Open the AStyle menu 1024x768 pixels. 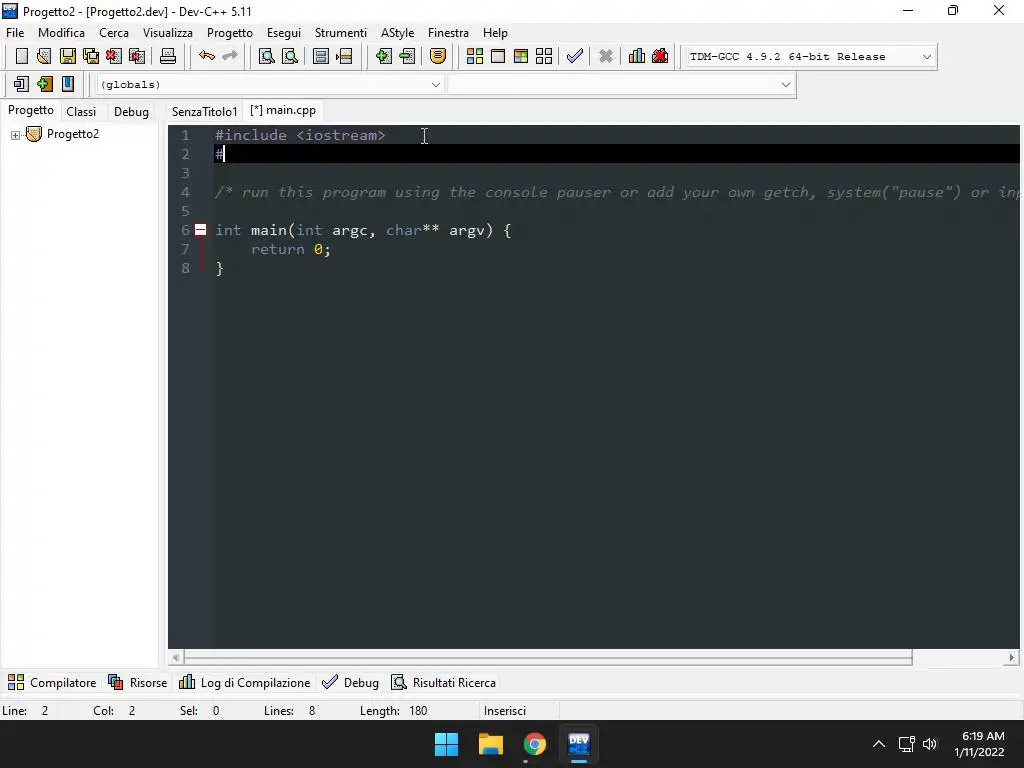pyautogui.click(x=397, y=33)
